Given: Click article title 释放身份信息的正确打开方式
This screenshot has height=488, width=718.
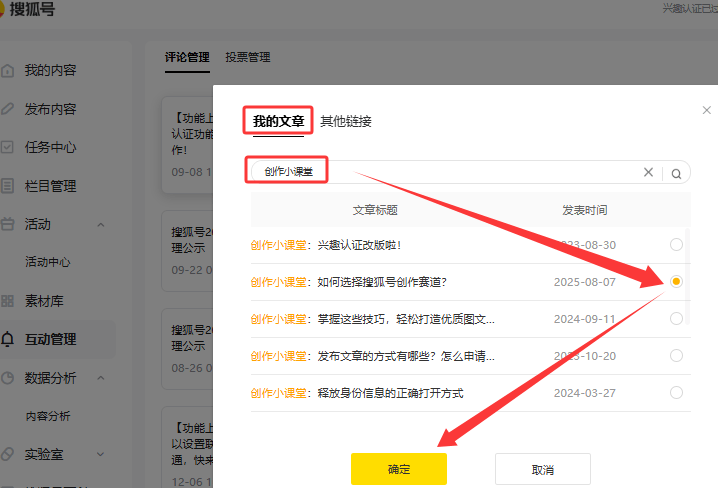Looking at the screenshot, I should [x=357, y=393].
